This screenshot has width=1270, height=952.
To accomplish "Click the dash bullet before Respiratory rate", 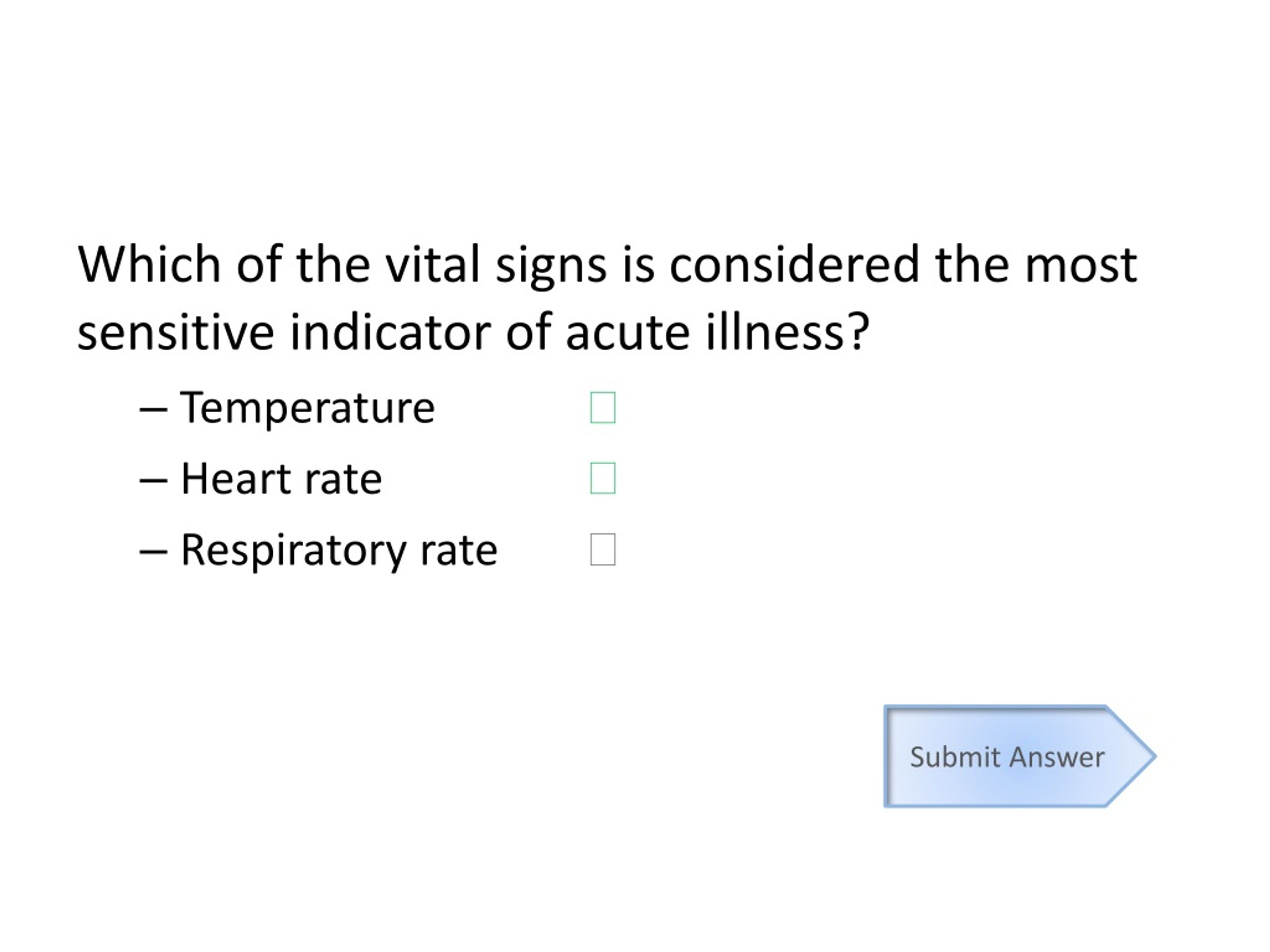I will [153, 552].
